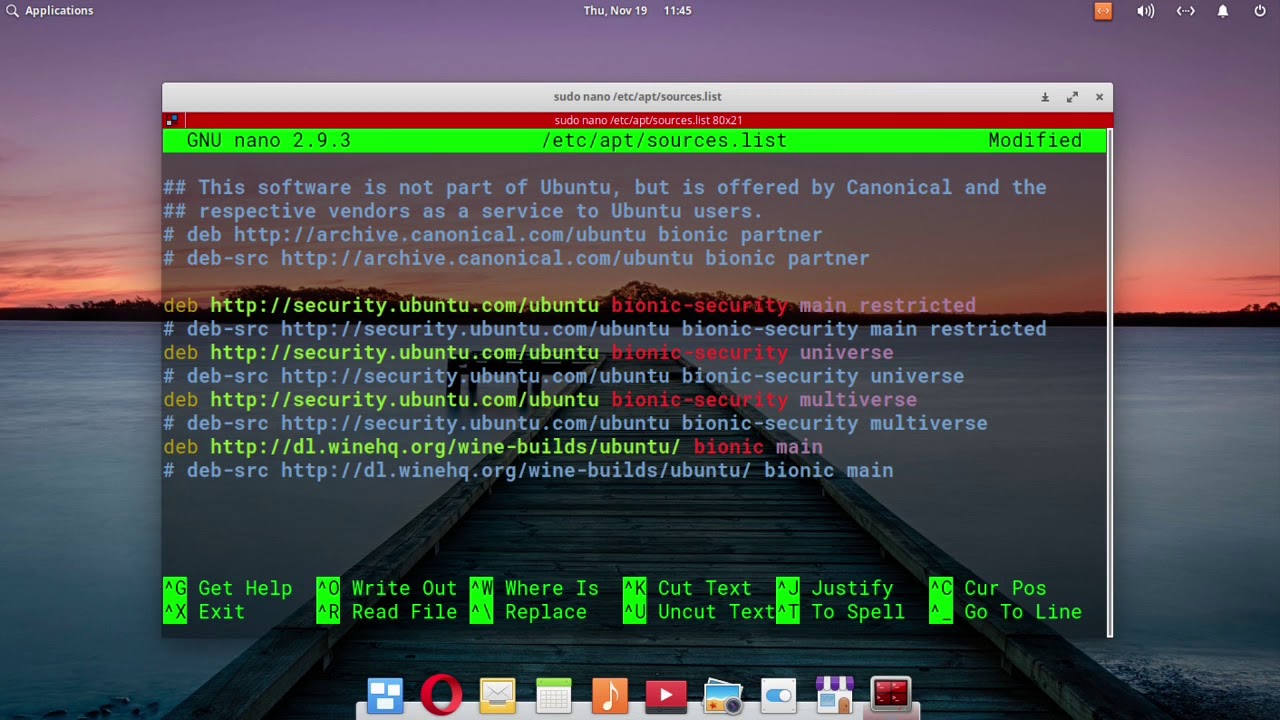Click 'GNU nano 2.9.3' header text

[269, 141]
